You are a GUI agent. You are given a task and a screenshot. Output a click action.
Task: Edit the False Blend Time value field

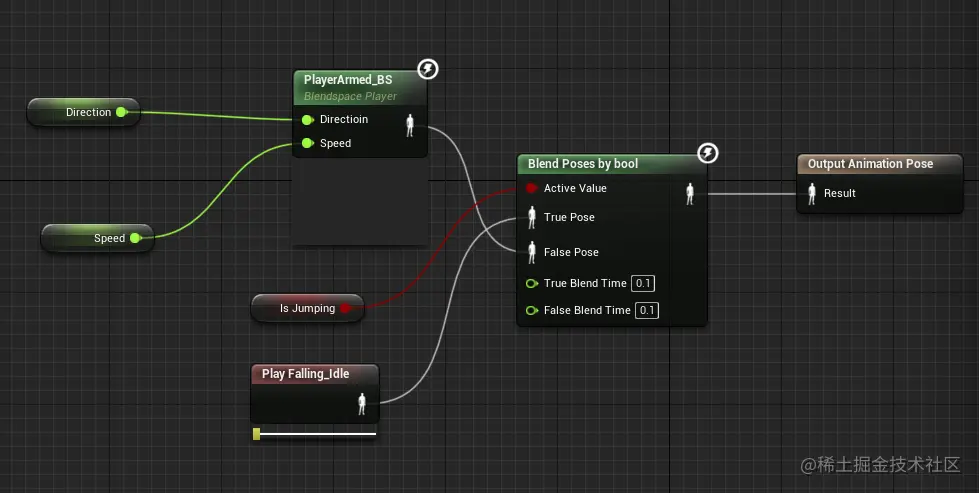coord(647,310)
